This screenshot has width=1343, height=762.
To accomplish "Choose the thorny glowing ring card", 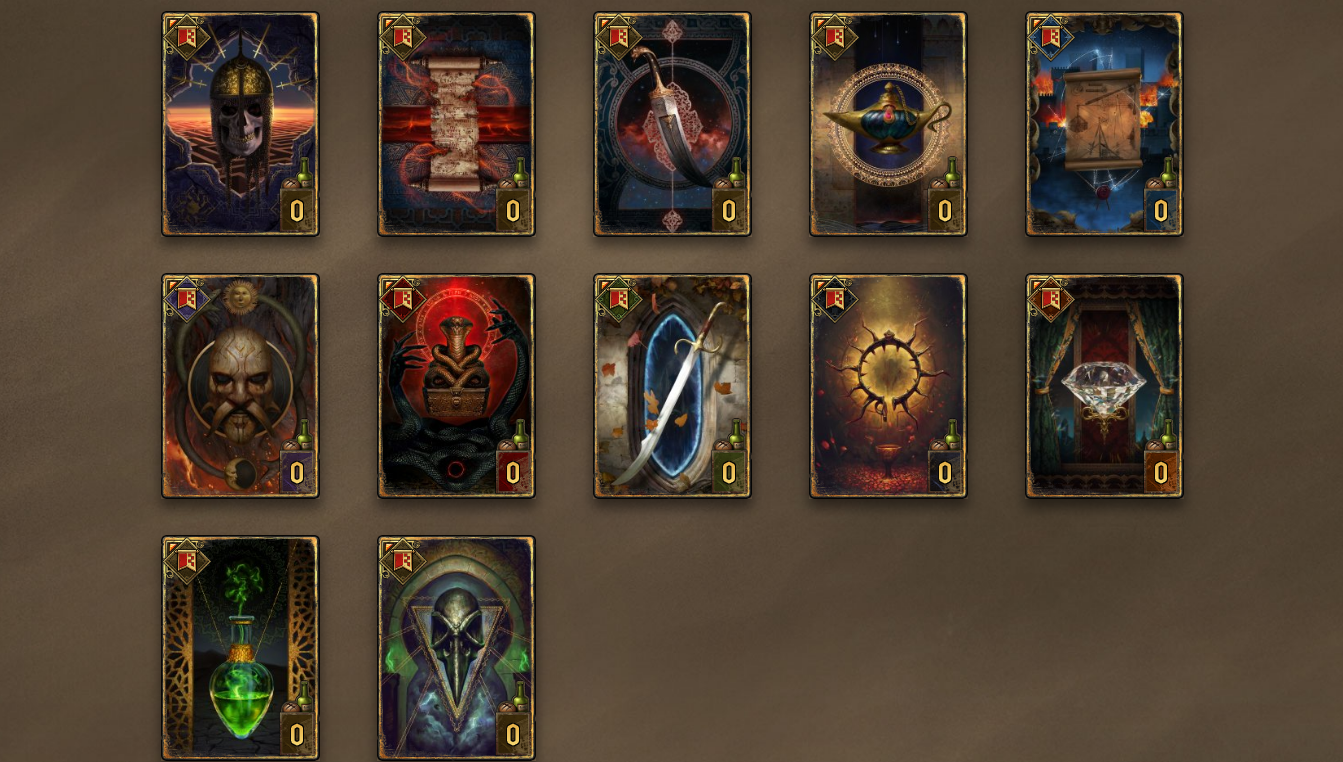I will 888,386.
